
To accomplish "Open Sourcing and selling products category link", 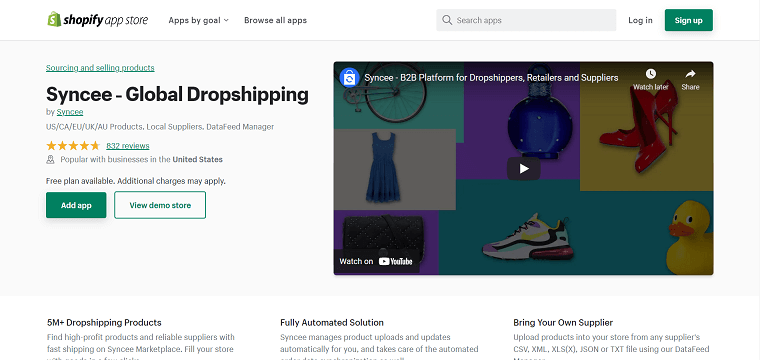I will (x=100, y=68).
